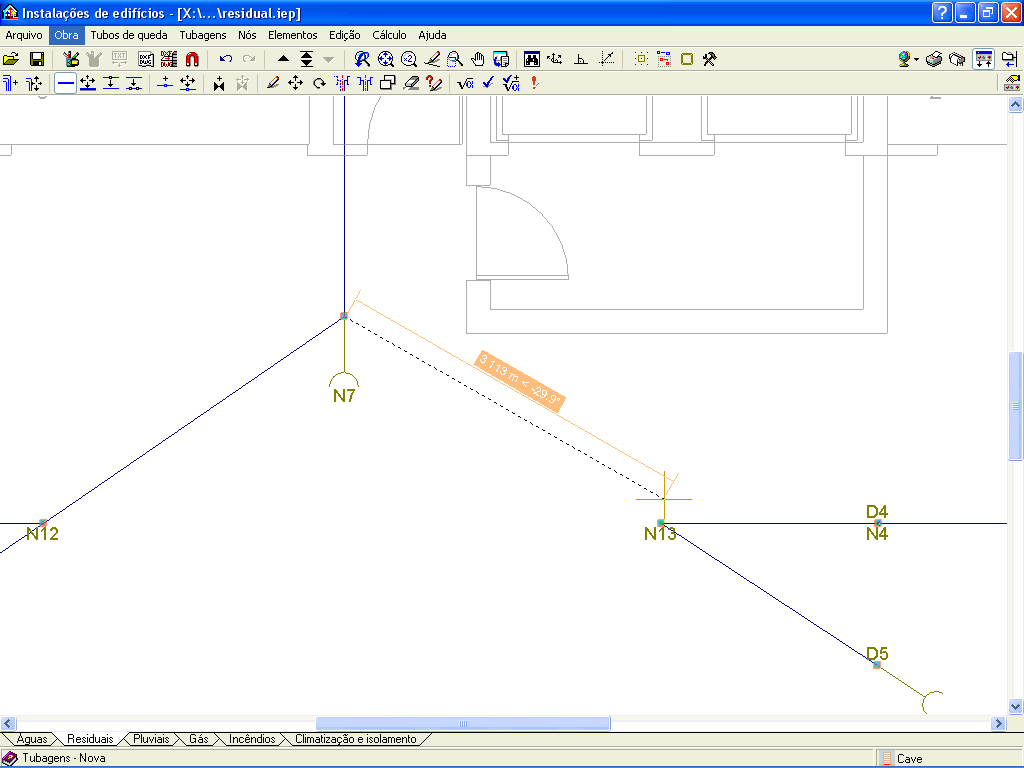1024x768 pixels.
Task: Open the Cálculo menu
Action: pos(389,35)
